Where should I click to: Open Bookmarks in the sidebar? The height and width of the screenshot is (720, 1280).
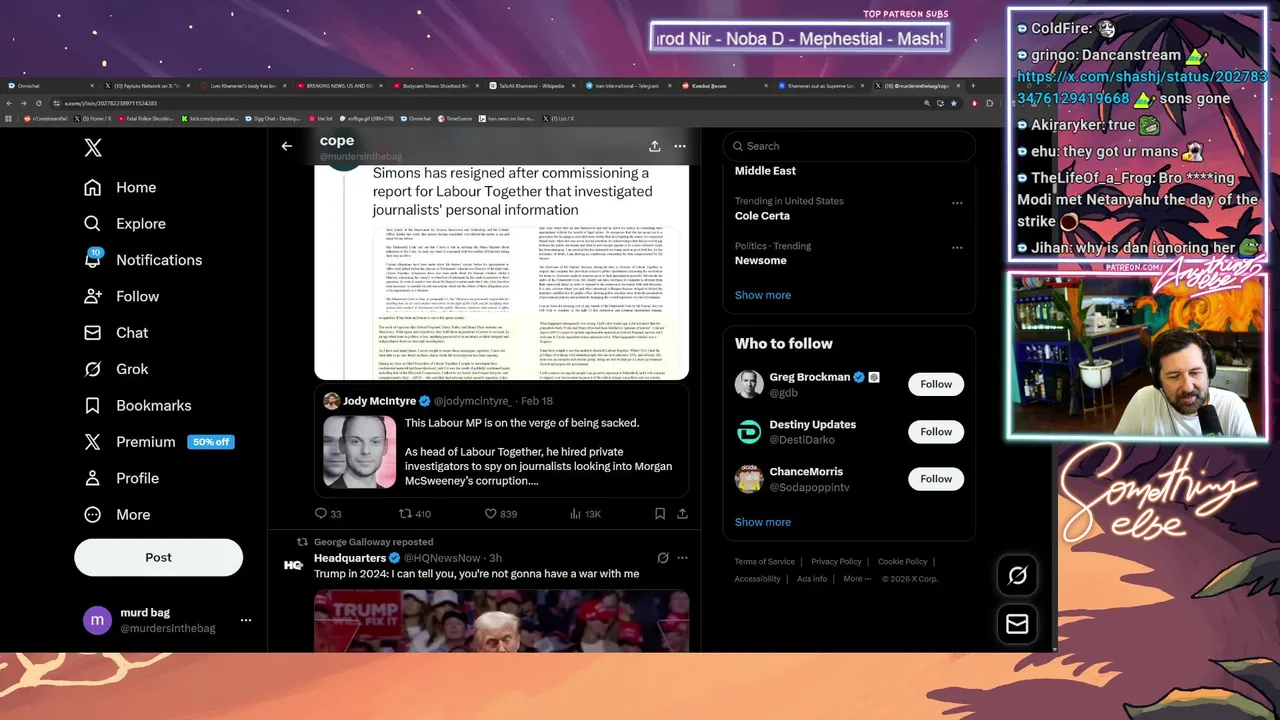point(138,405)
